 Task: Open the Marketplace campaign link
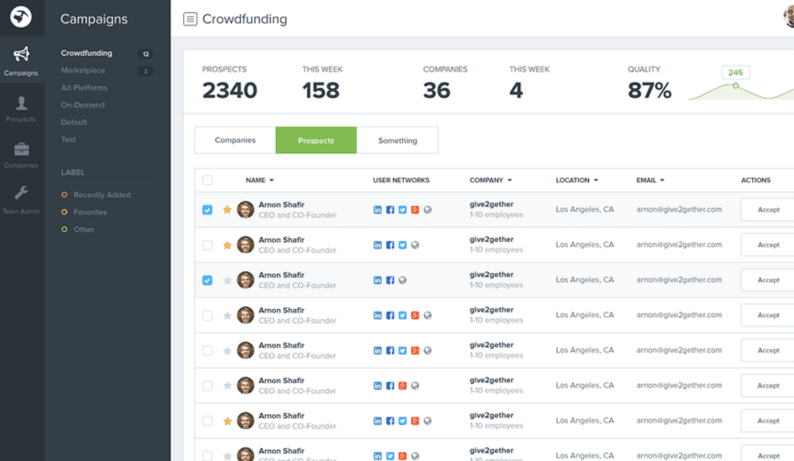[83, 71]
